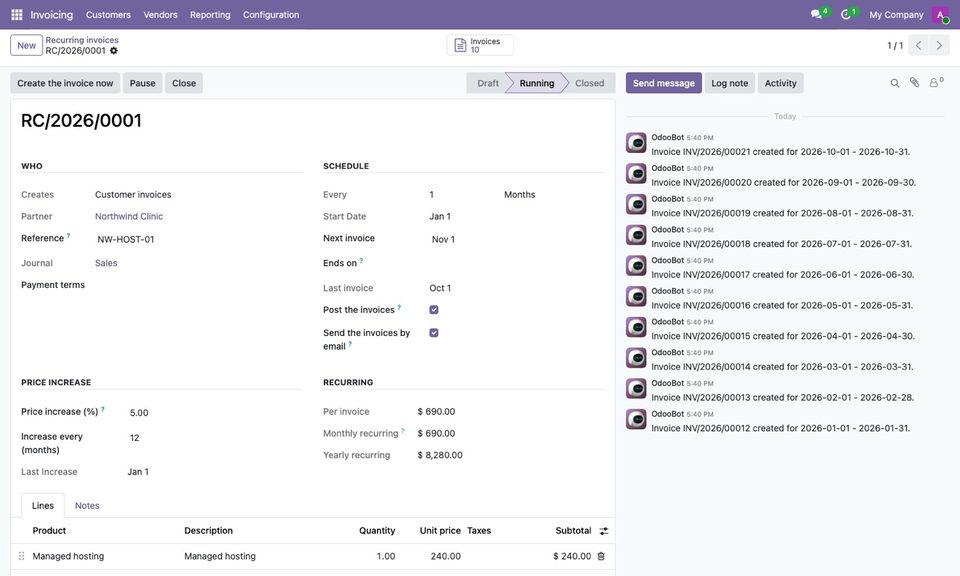
Task: Open the user avatar menu
Action: [940, 15]
